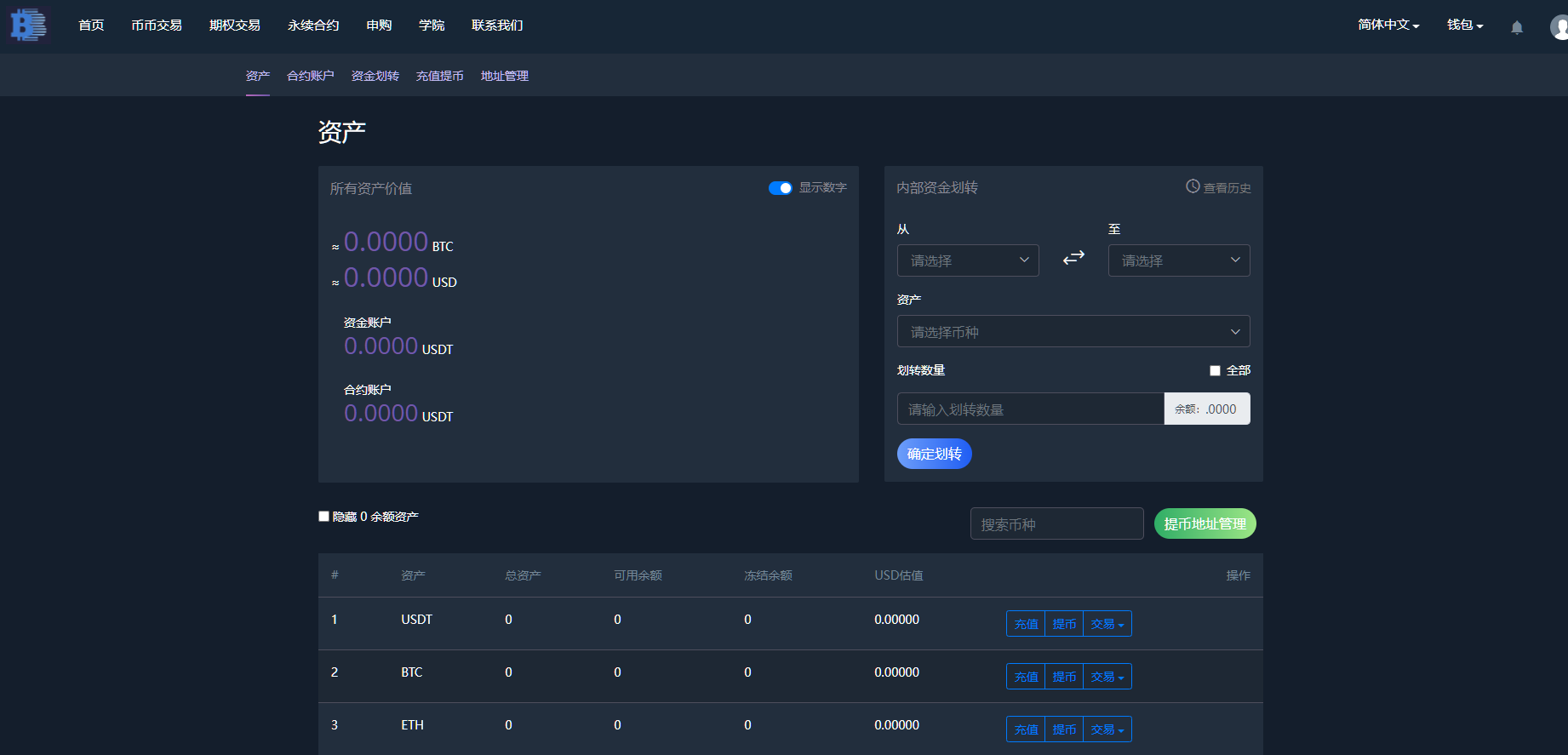The height and width of the screenshot is (755, 1568).
Task: Enable hide zero balance assets checkbox
Action: [323, 516]
